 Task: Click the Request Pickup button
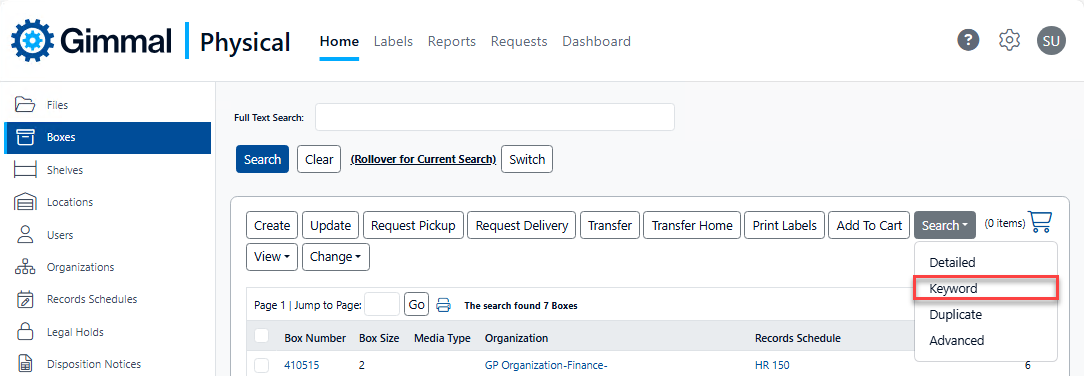click(x=413, y=225)
